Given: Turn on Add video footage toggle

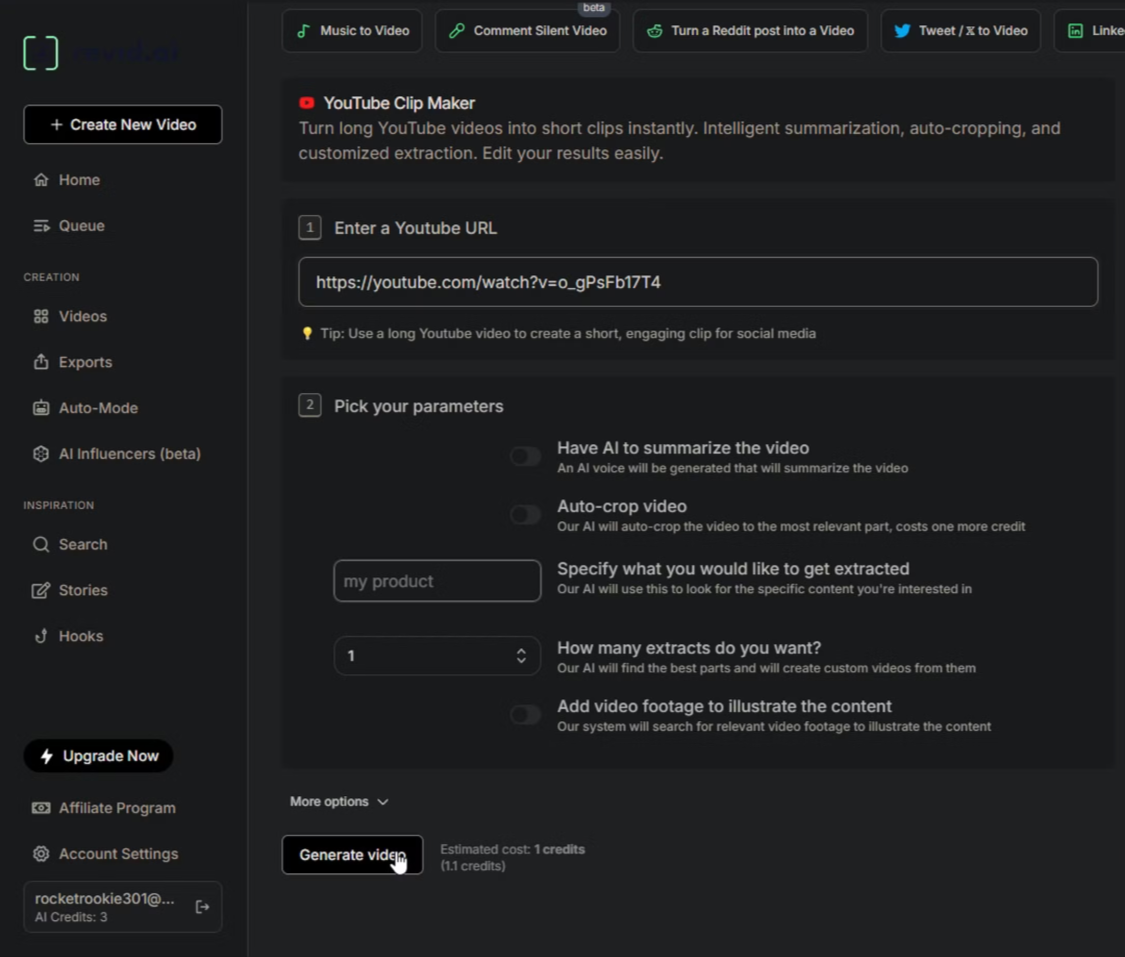Looking at the screenshot, I should 525,715.
